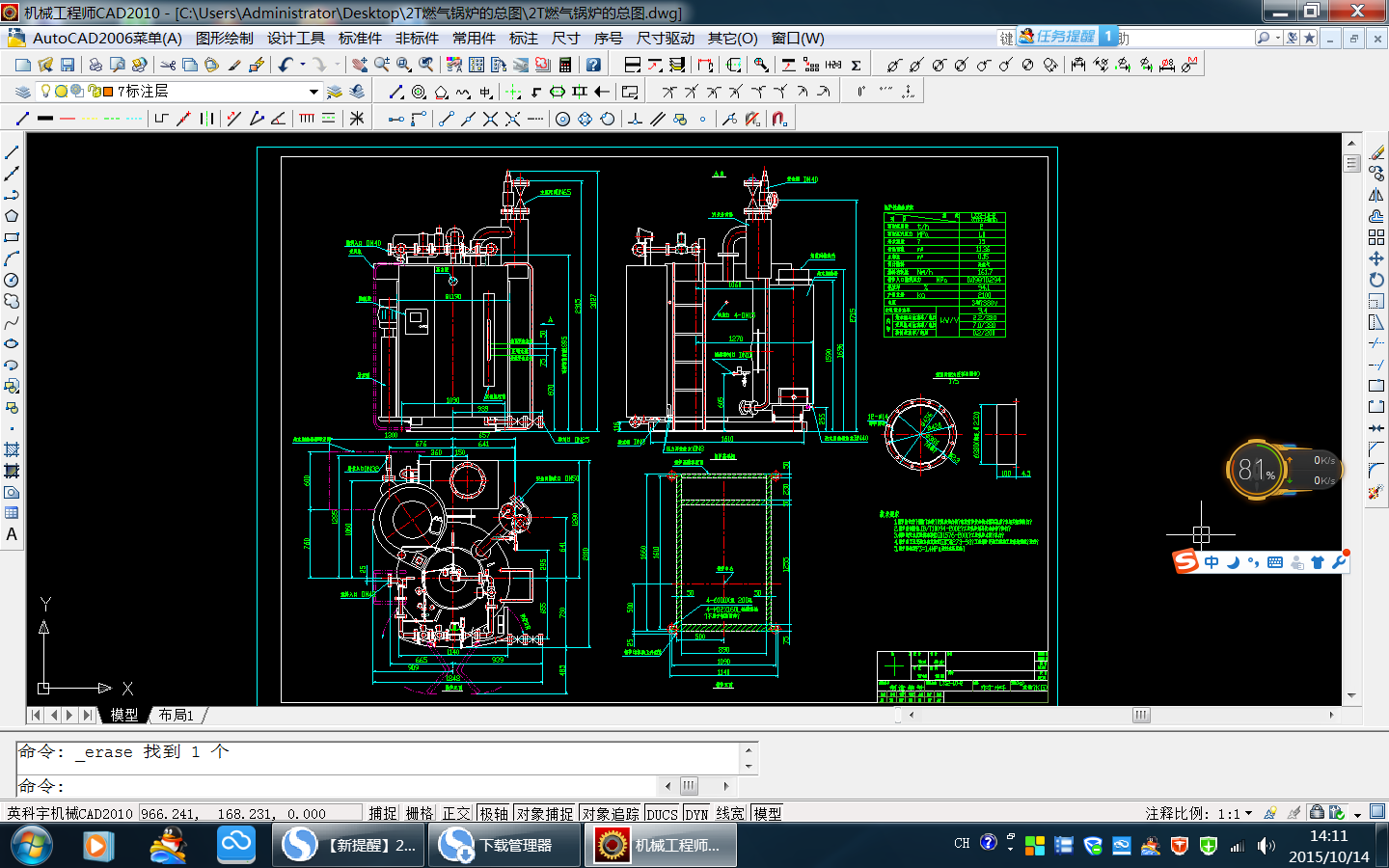The height and width of the screenshot is (868, 1389).
Task: Click the Sigma summation icon
Action: [856, 65]
